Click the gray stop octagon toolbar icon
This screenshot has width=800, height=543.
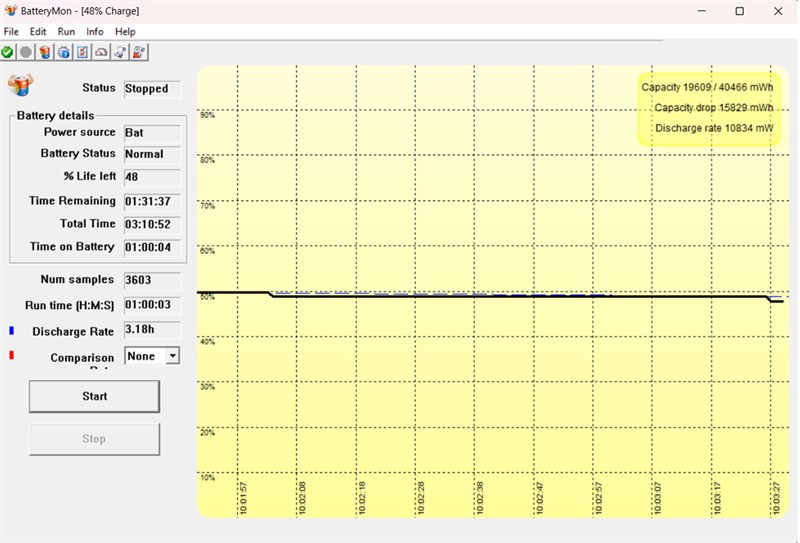(x=26, y=52)
